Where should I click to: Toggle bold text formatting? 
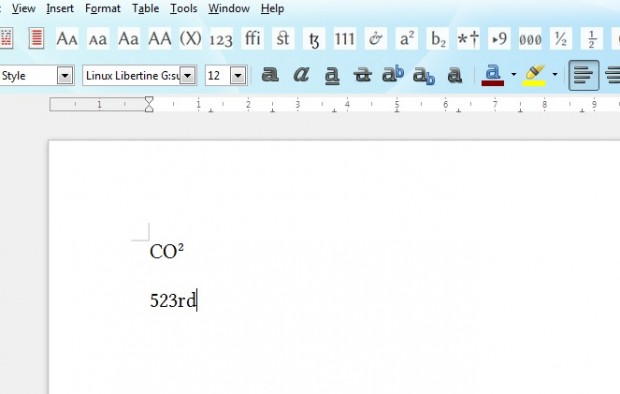coord(270,75)
